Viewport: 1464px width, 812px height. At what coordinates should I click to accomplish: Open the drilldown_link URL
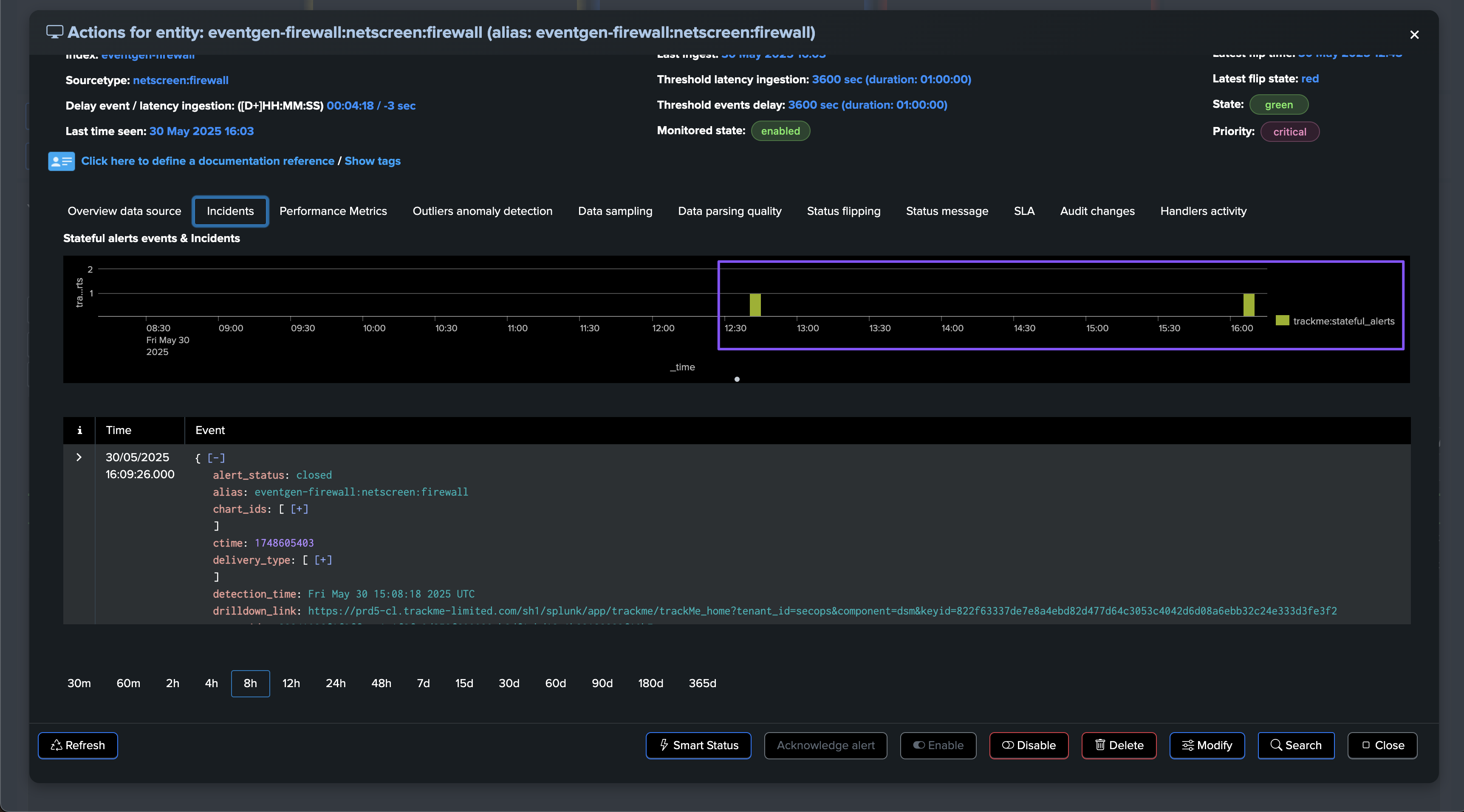(x=822, y=611)
